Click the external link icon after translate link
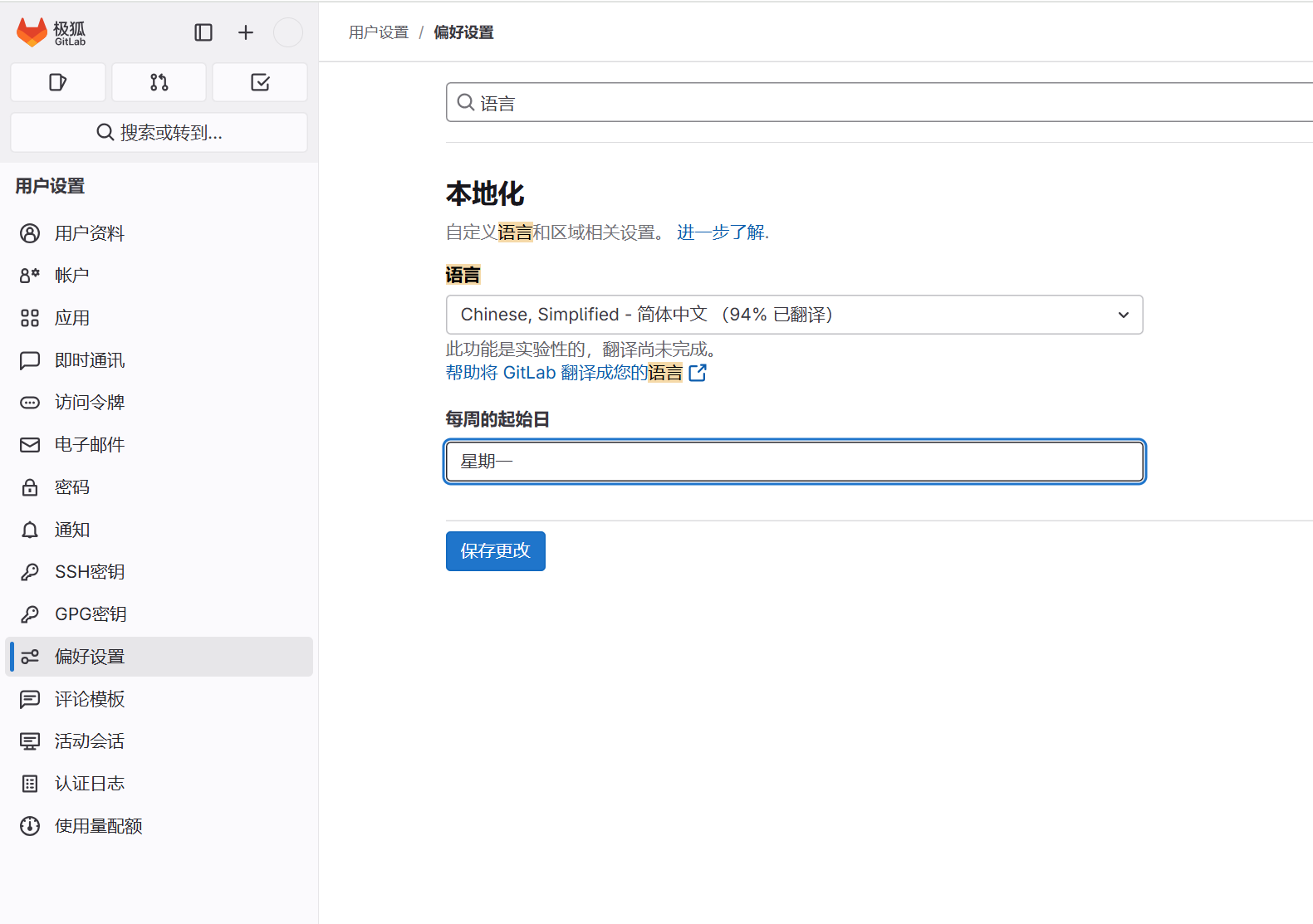 (x=698, y=373)
